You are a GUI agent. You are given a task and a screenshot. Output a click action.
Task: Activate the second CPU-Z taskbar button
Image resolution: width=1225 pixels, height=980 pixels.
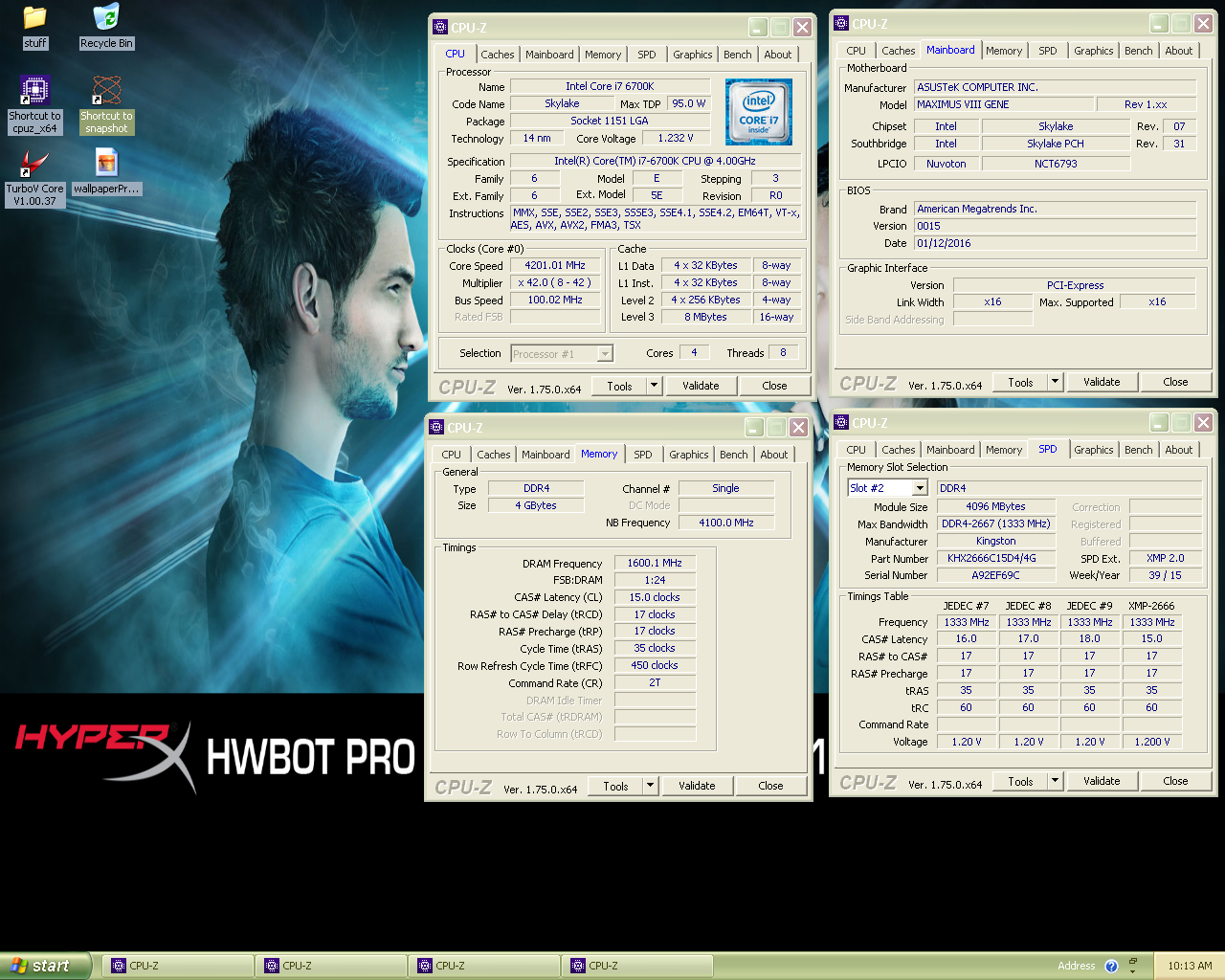tap(331, 966)
